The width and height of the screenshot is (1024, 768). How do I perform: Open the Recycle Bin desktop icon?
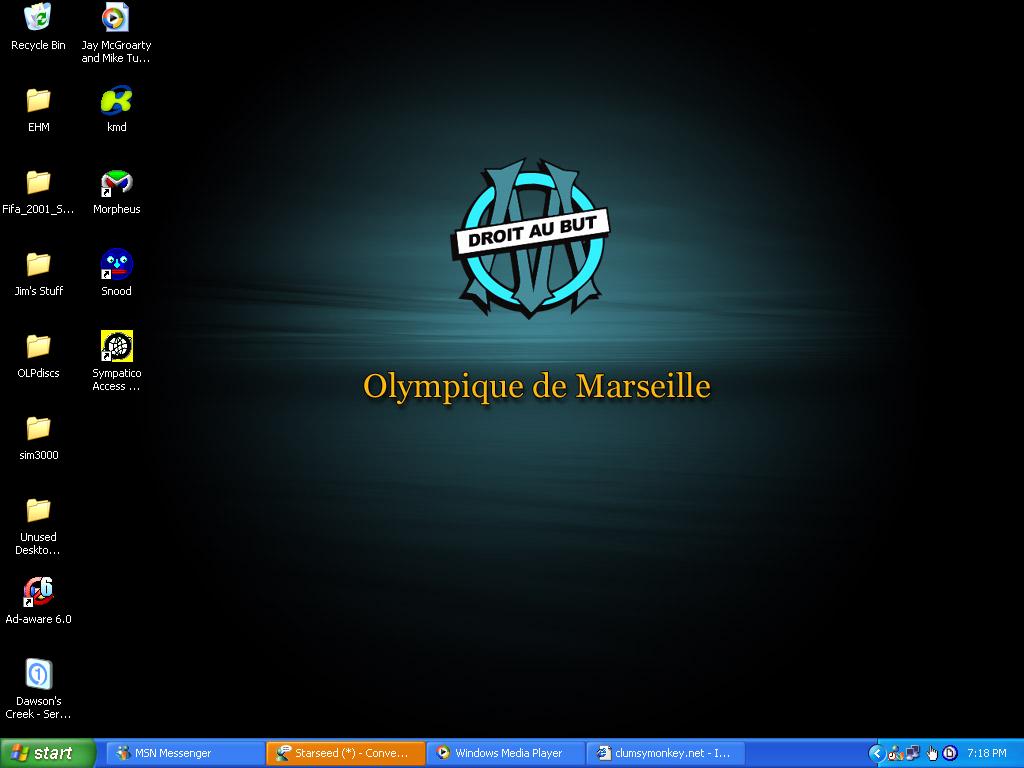point(38,18)
